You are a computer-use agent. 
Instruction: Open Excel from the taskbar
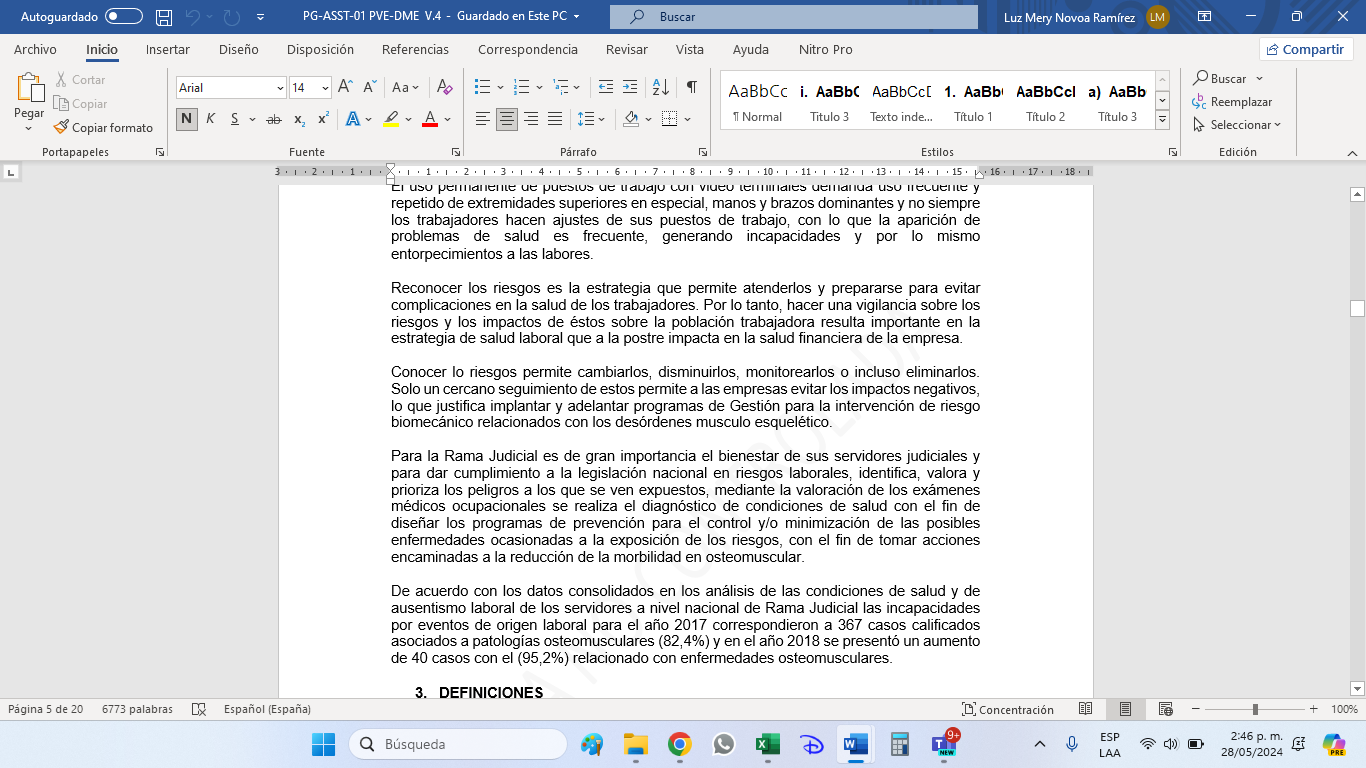tap(767, 744)
